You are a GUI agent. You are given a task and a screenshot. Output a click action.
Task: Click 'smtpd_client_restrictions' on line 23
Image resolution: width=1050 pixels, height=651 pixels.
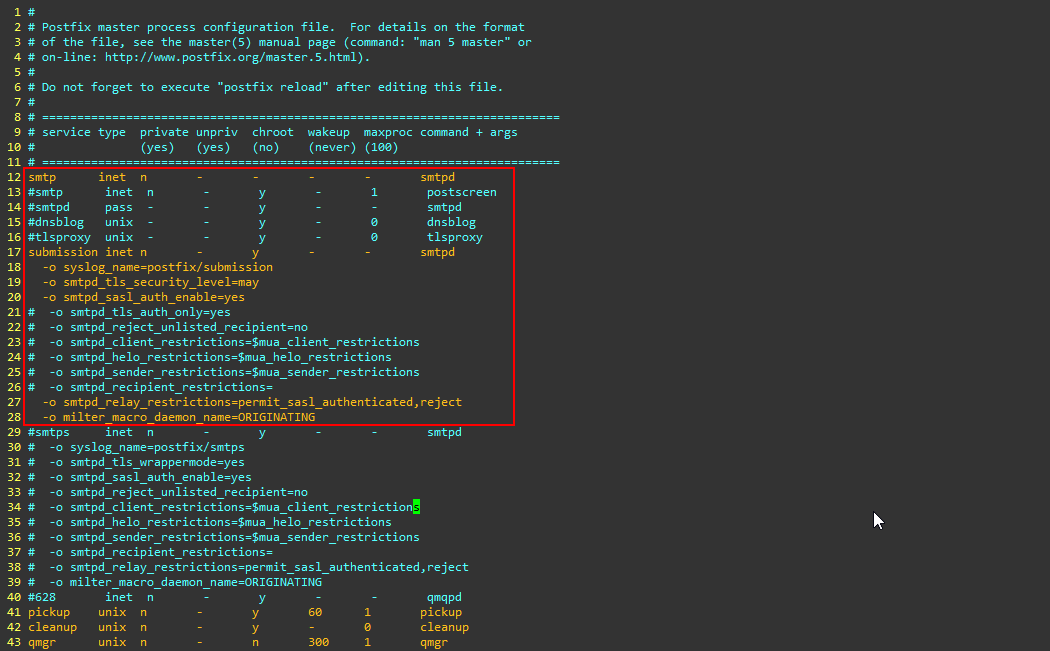(157, 342)
